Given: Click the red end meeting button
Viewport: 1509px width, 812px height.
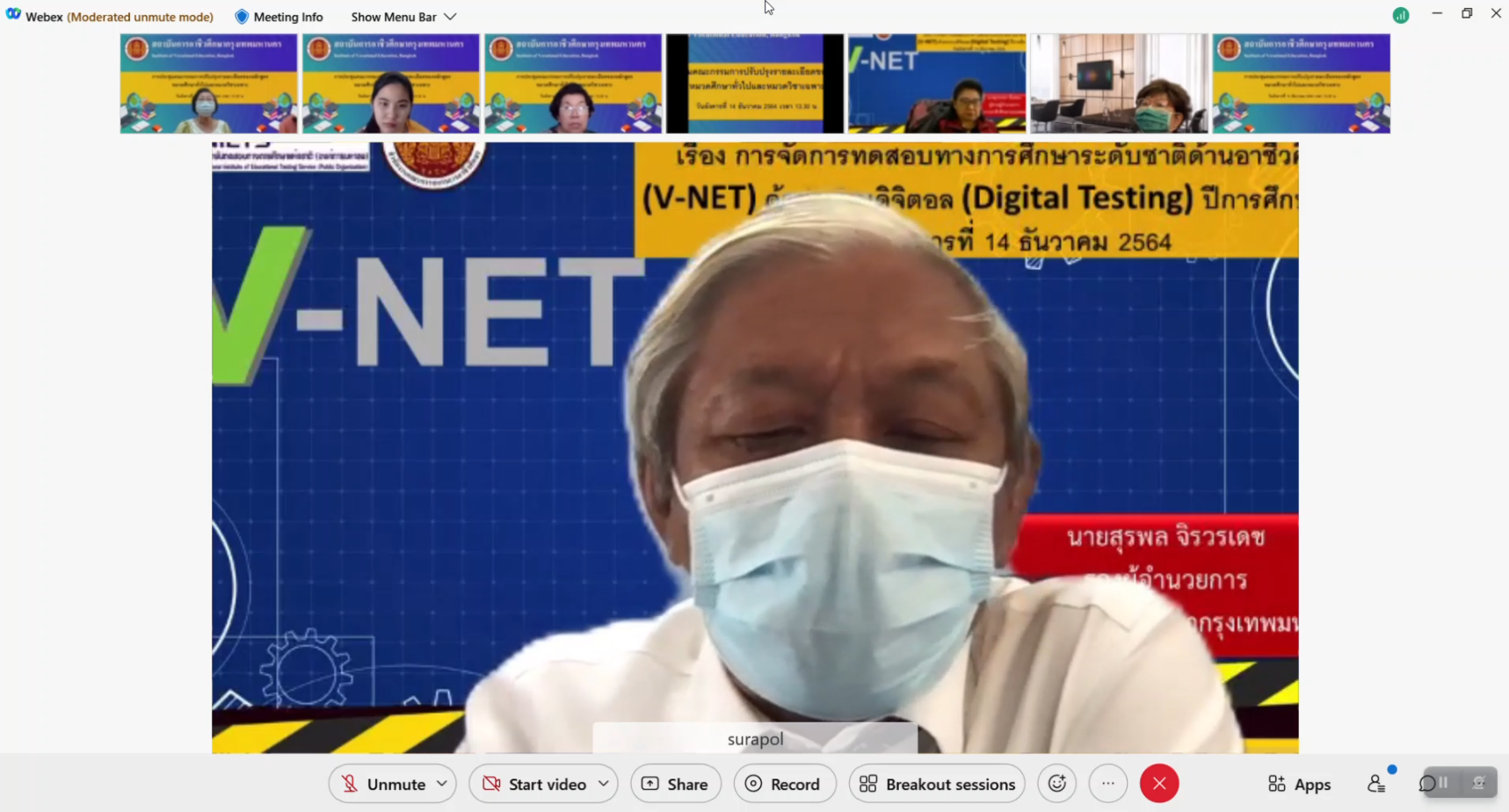Looking at the screenshot, I should [1159, 784].
